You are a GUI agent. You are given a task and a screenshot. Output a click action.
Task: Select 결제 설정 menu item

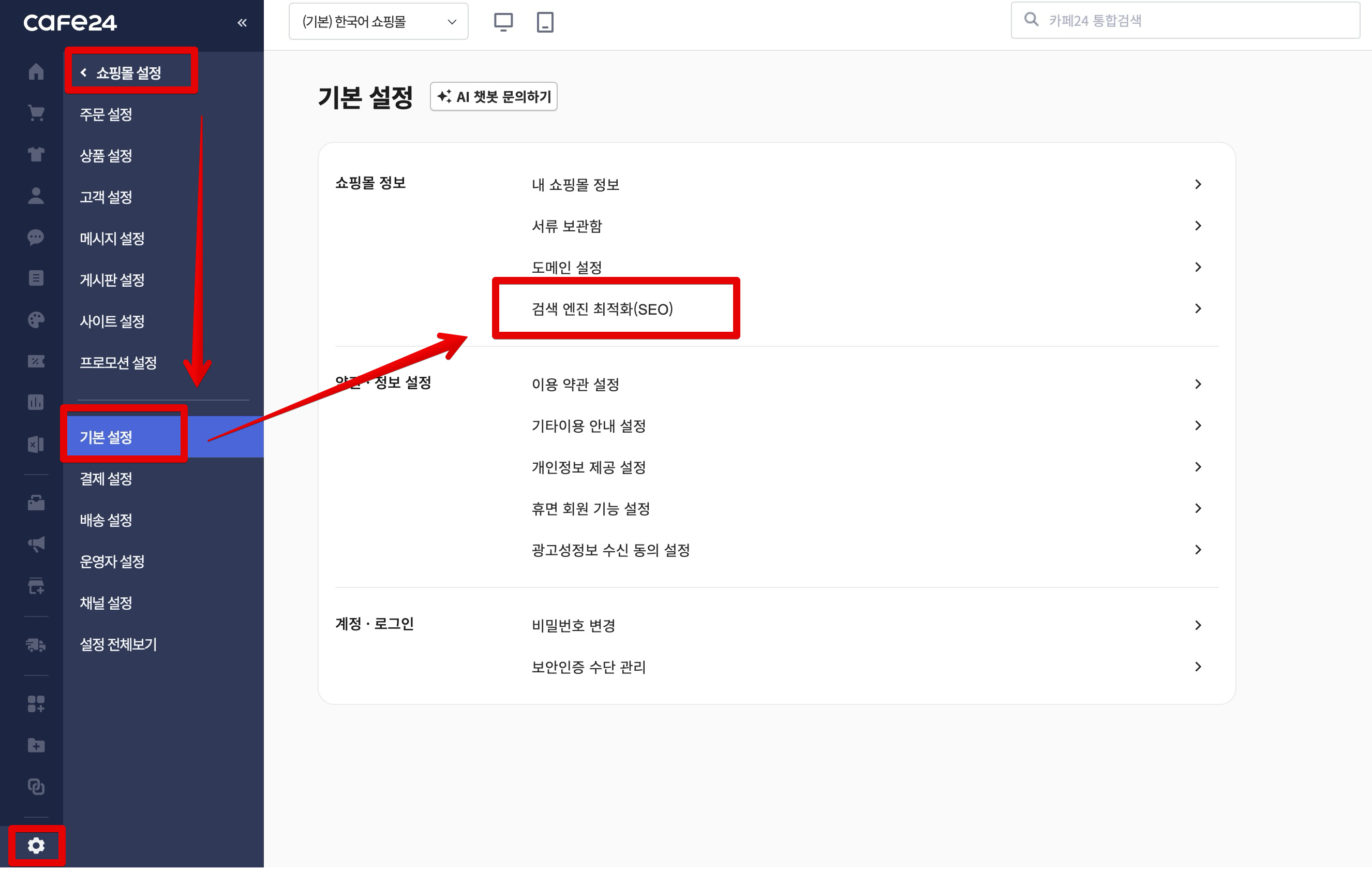[106, 479]
